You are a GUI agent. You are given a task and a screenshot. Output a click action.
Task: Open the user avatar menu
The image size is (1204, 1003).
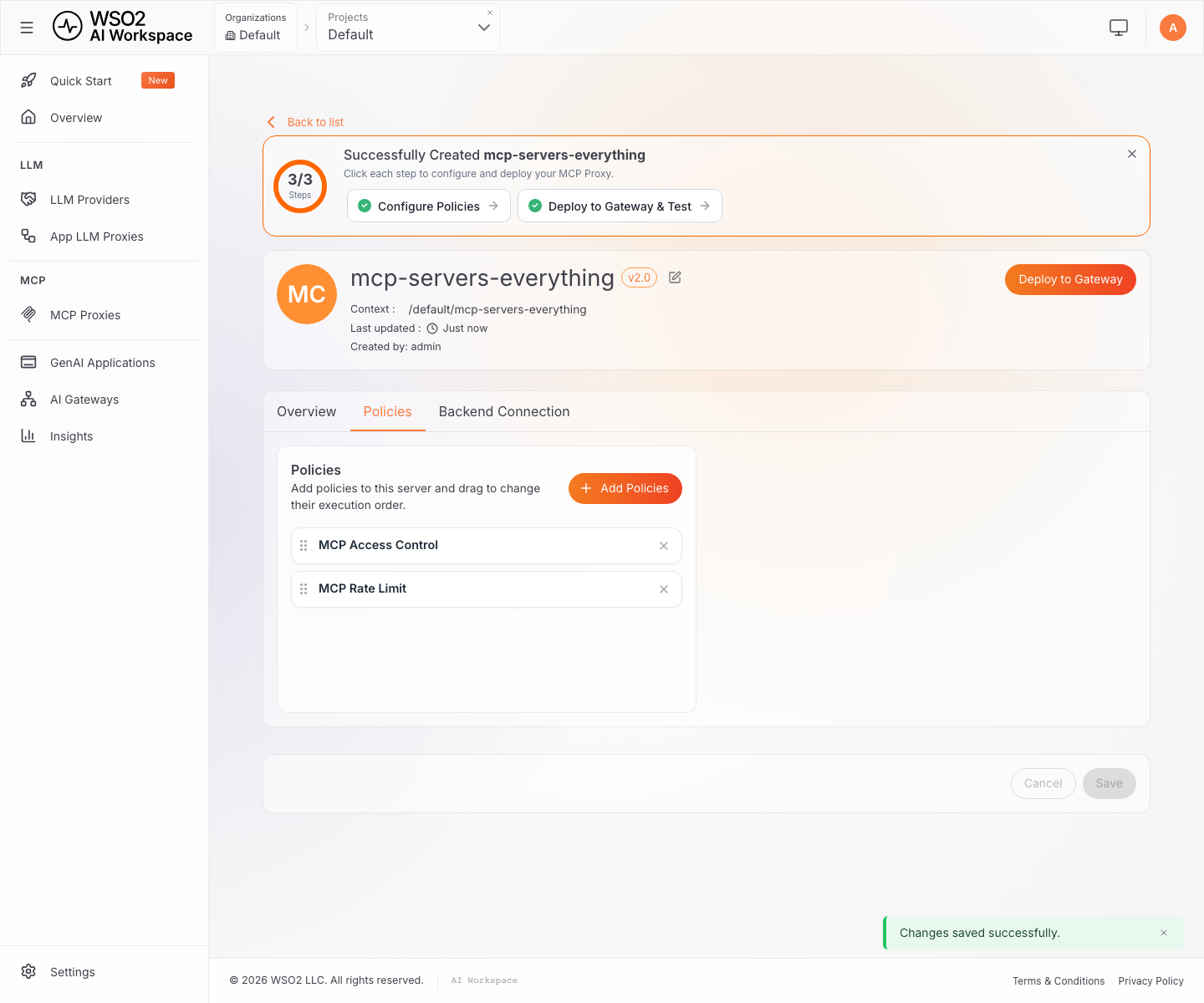(1173, 28)
